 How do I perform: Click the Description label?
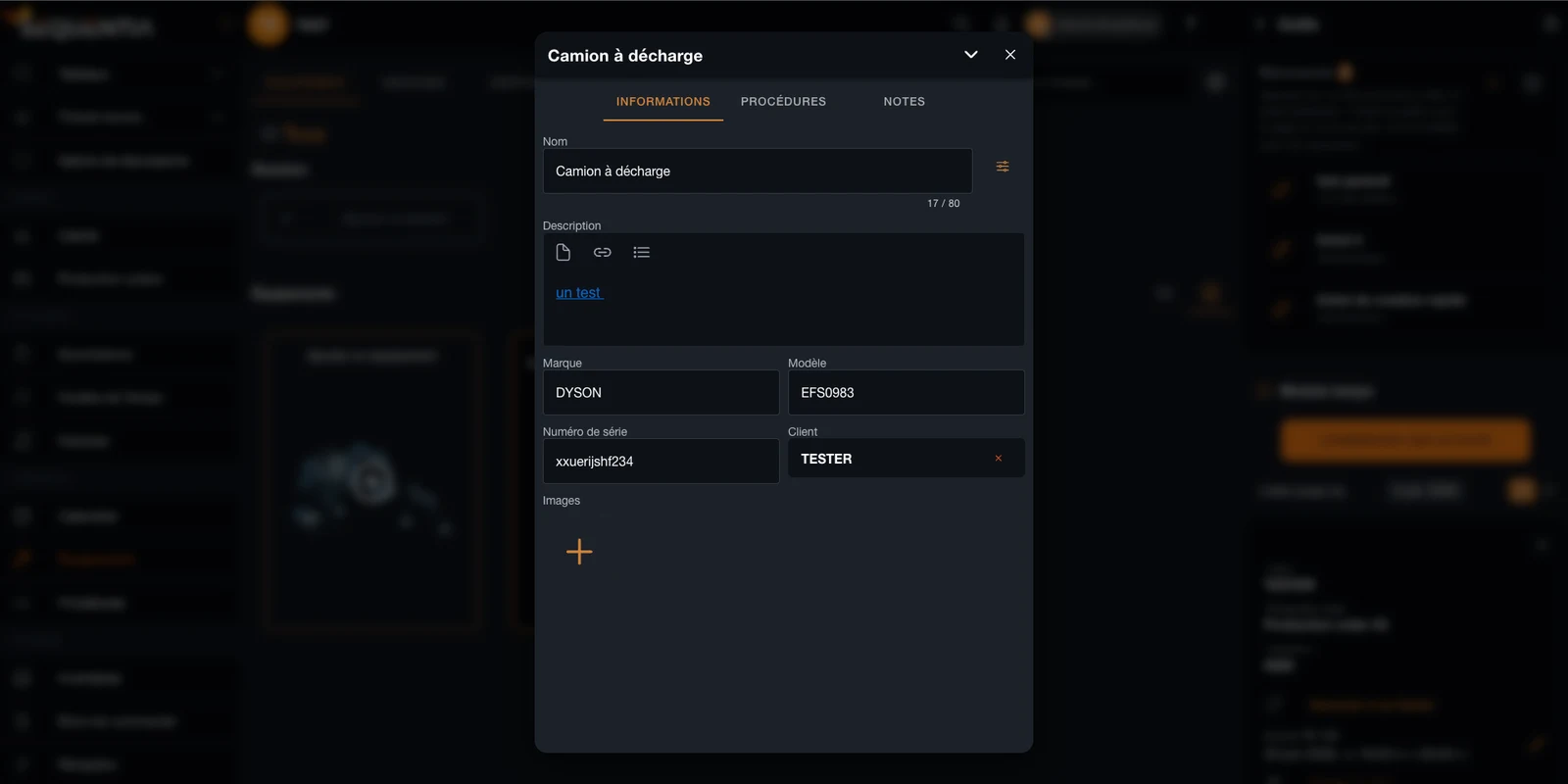tap(572, 225)
